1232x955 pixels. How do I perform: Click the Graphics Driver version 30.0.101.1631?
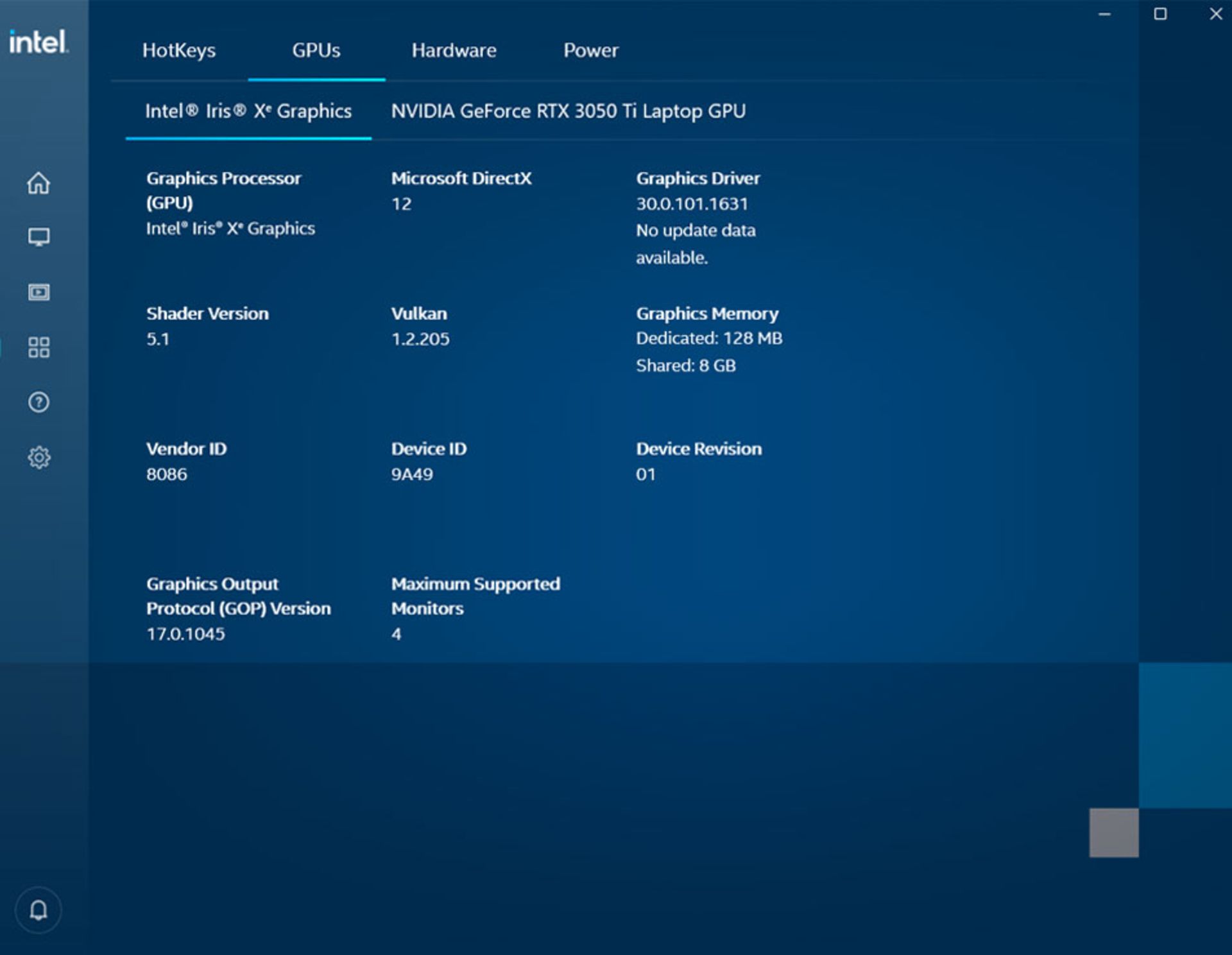tap(692, 204)
